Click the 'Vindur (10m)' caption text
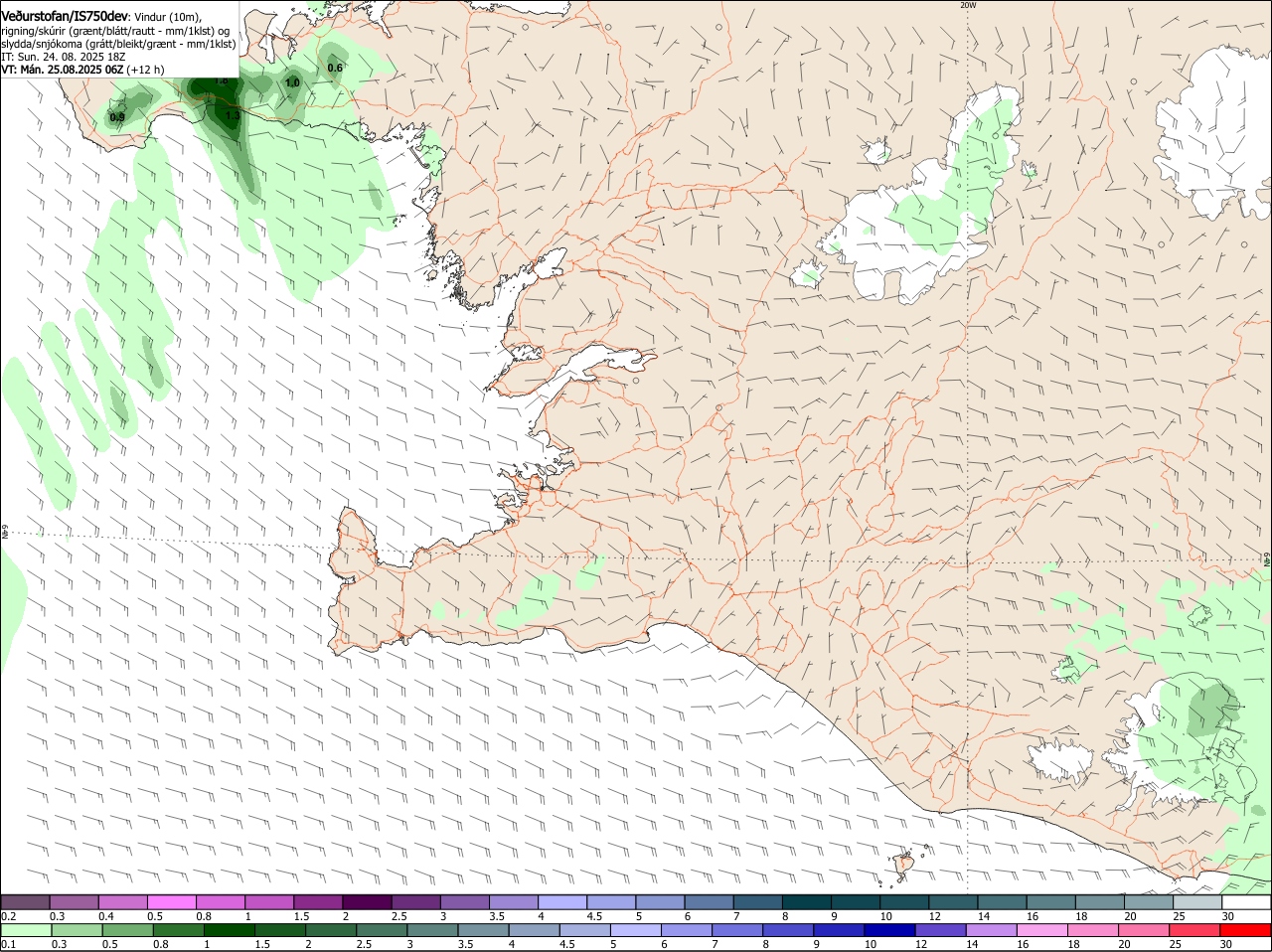The image size is (1272, 952). click(168, 17)
